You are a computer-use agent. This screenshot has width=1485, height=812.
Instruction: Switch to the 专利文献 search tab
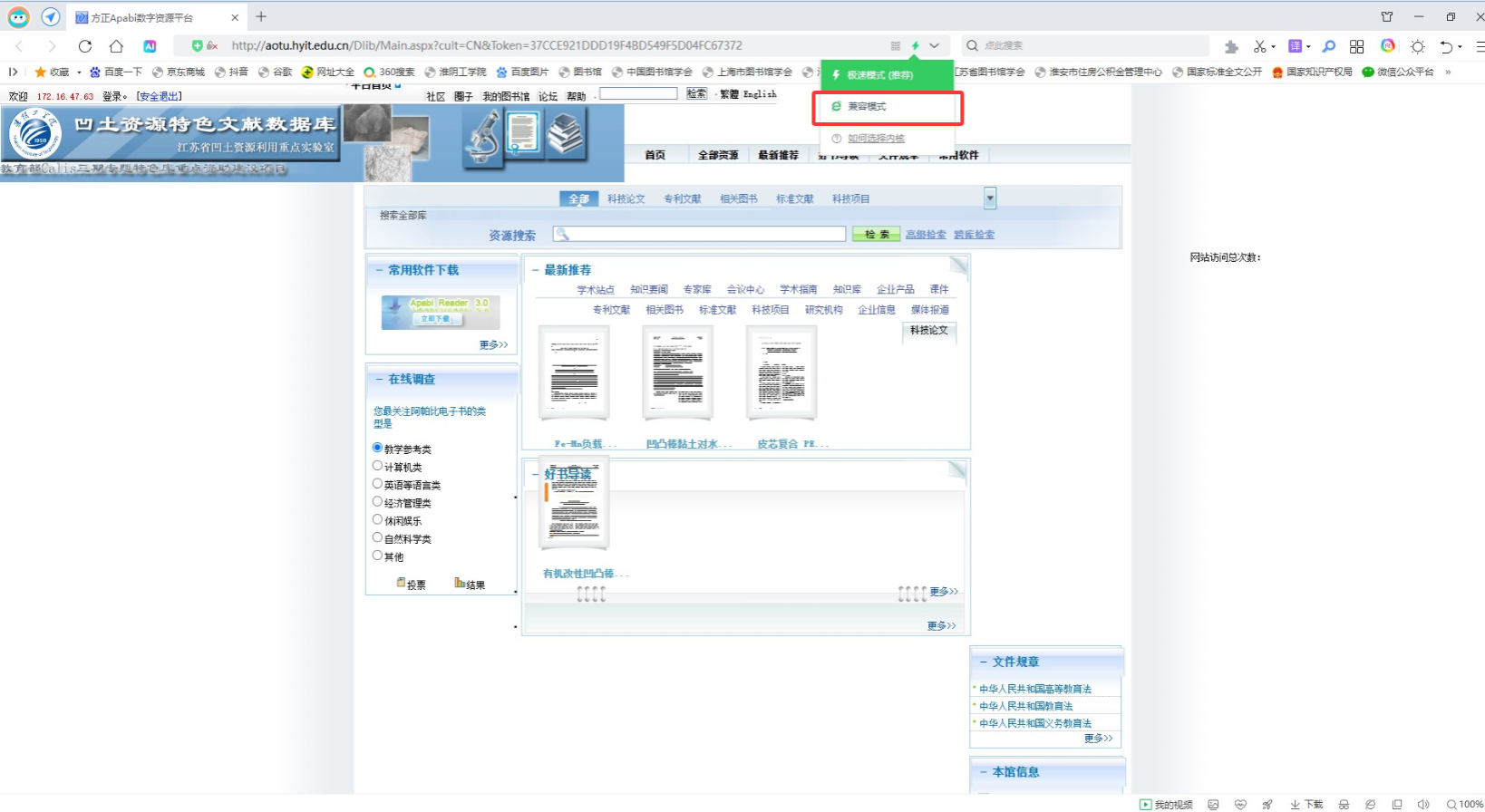coord(682,198)
